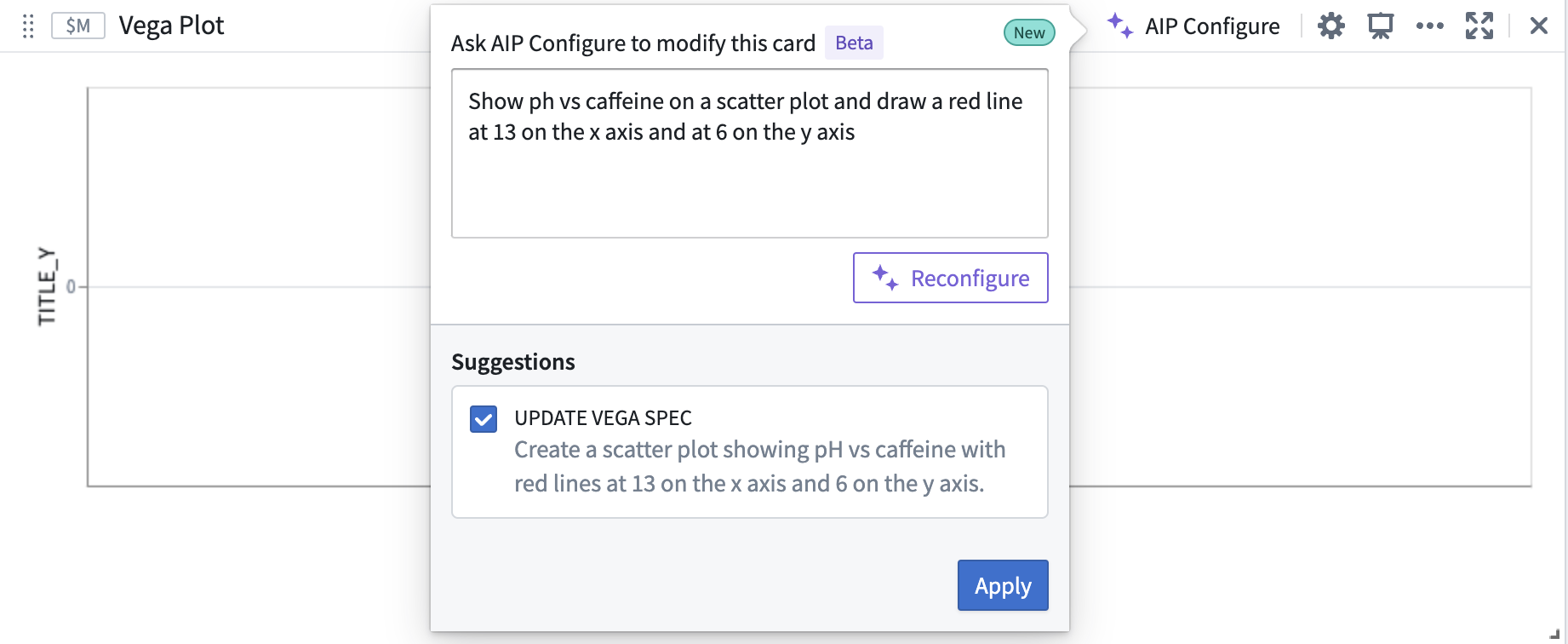Click the Reconfigure button
This screenshot has height=644, width=1568.
(x=951, y=278)
